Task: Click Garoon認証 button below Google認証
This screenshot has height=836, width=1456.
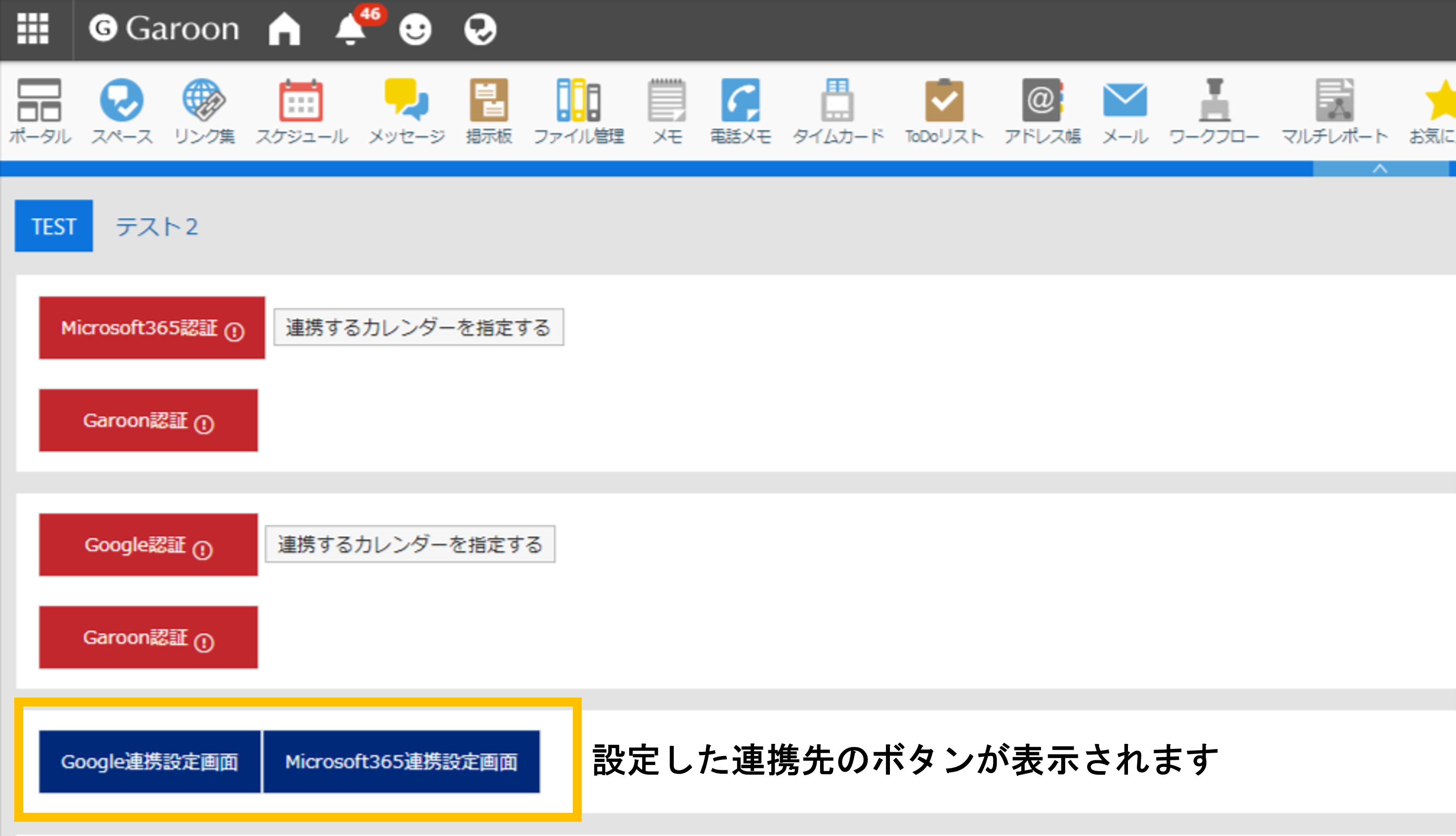Action: (x=148, y=637)
